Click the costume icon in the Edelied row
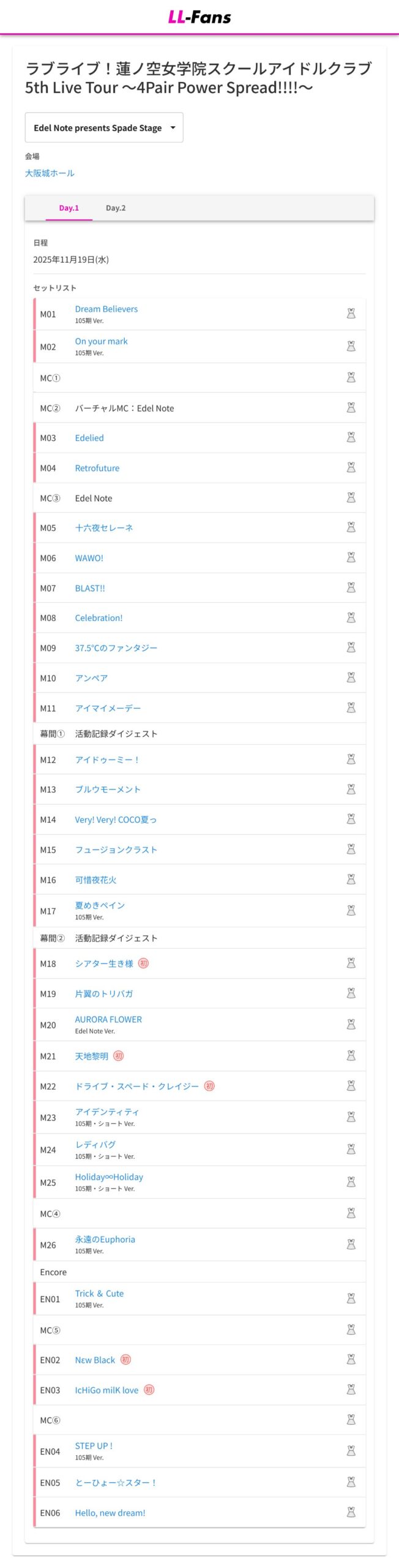Image resolution: width=399 pixels, height=1568 pixels. [x=351, y=437]
